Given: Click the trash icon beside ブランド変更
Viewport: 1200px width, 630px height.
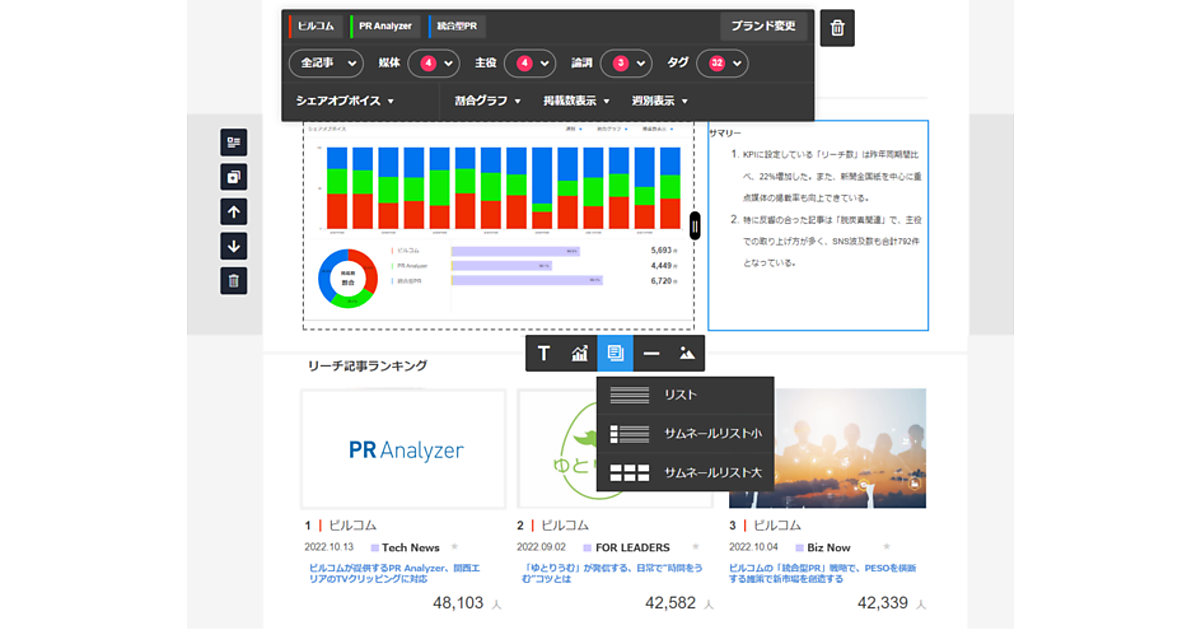Looking at the screenshot, I should [x=837, y=28].
